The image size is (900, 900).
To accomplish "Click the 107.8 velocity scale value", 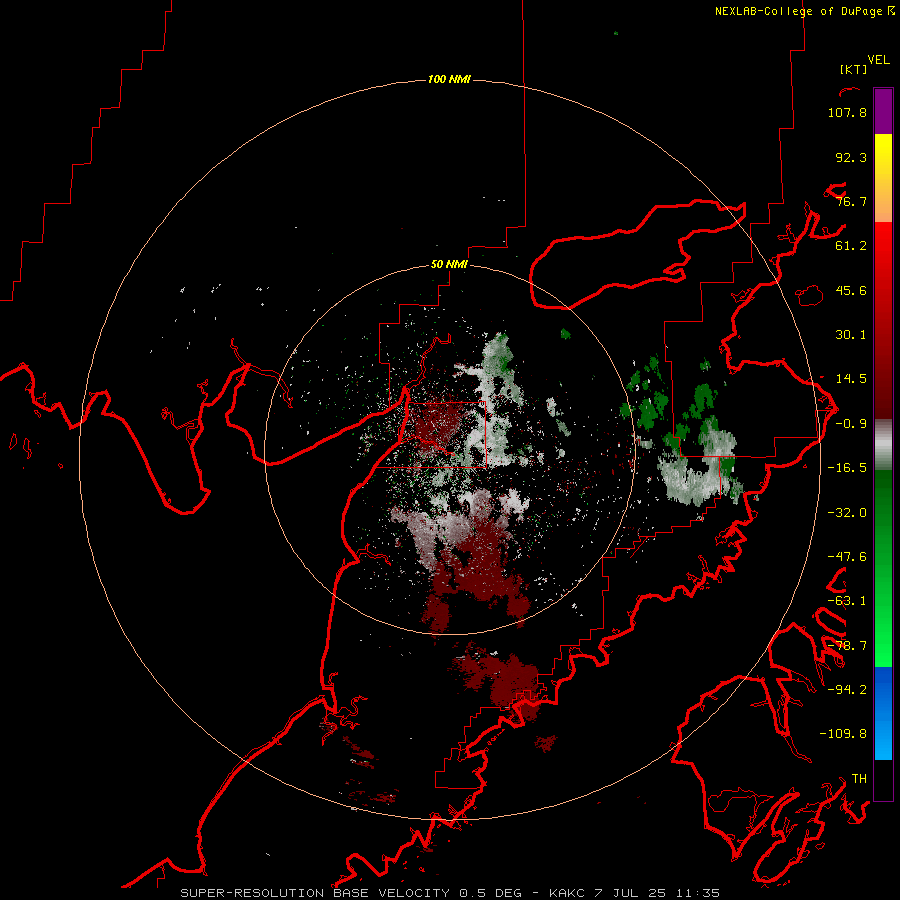I will pos(847,112).
